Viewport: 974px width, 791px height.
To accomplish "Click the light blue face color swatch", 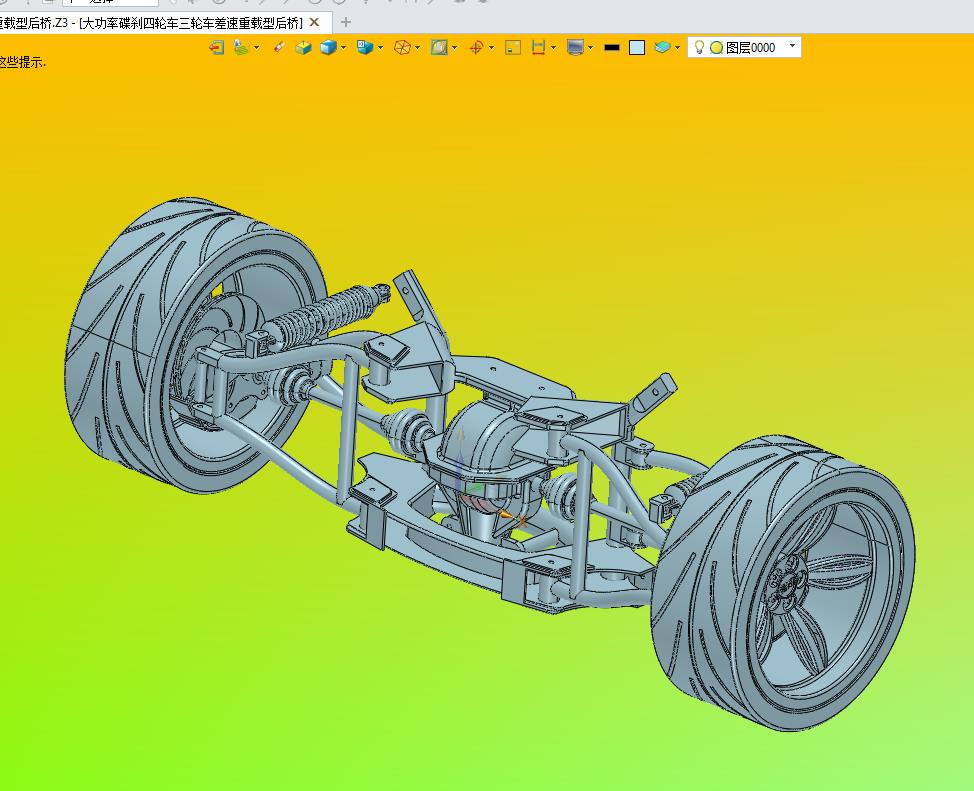I will [637, 47].
